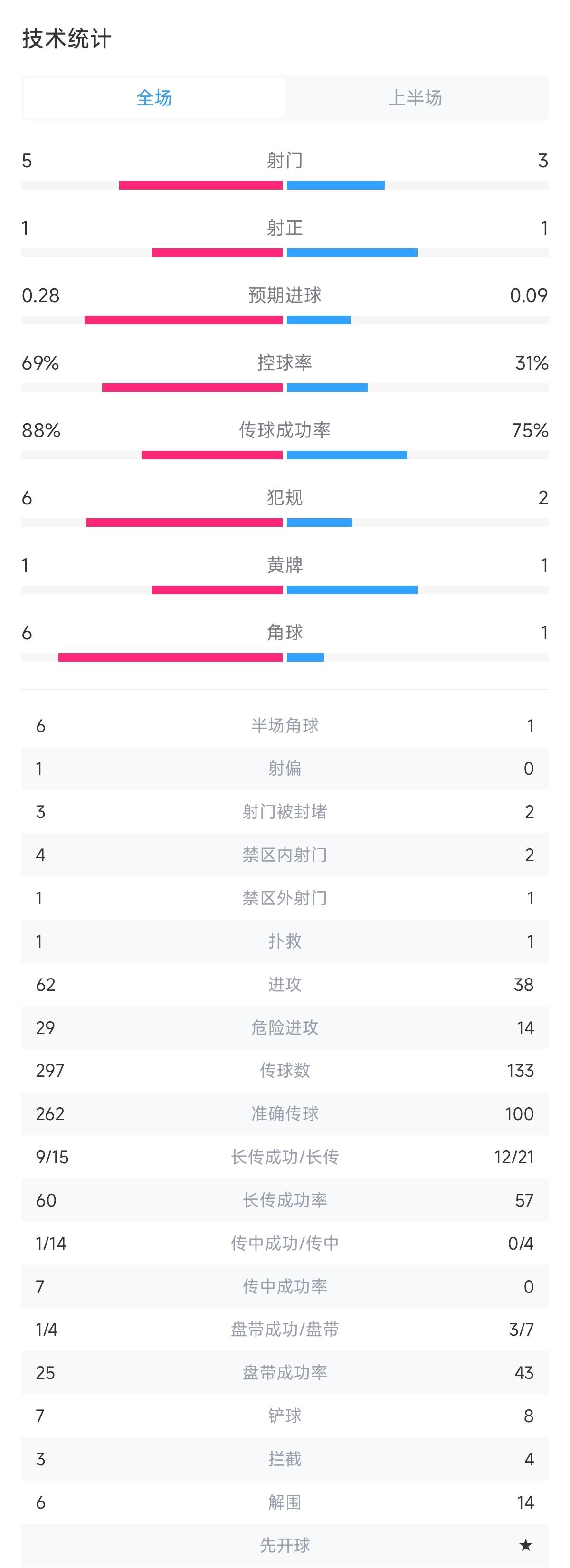Select the 预期进球 stat label
This screenshot has height=1568, width=570.
click(x=285, y=295)
